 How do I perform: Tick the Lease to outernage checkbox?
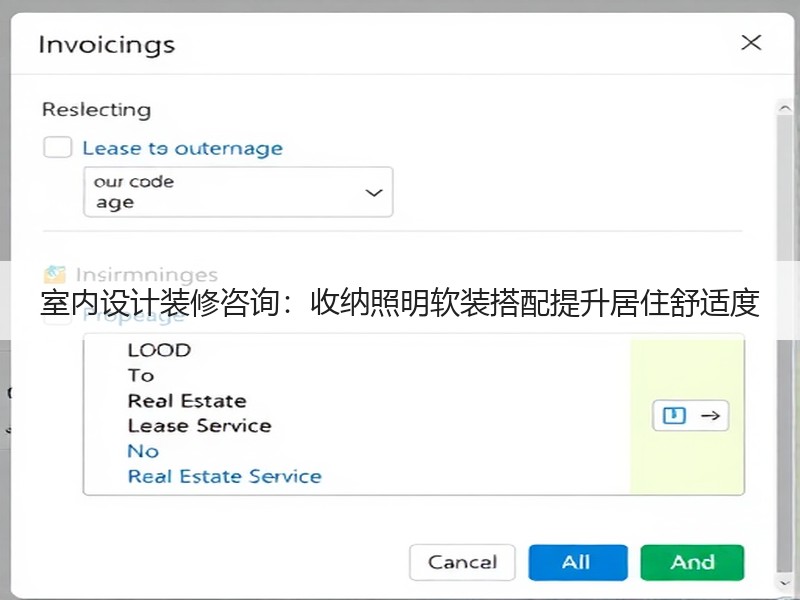[x=57, y=147]
